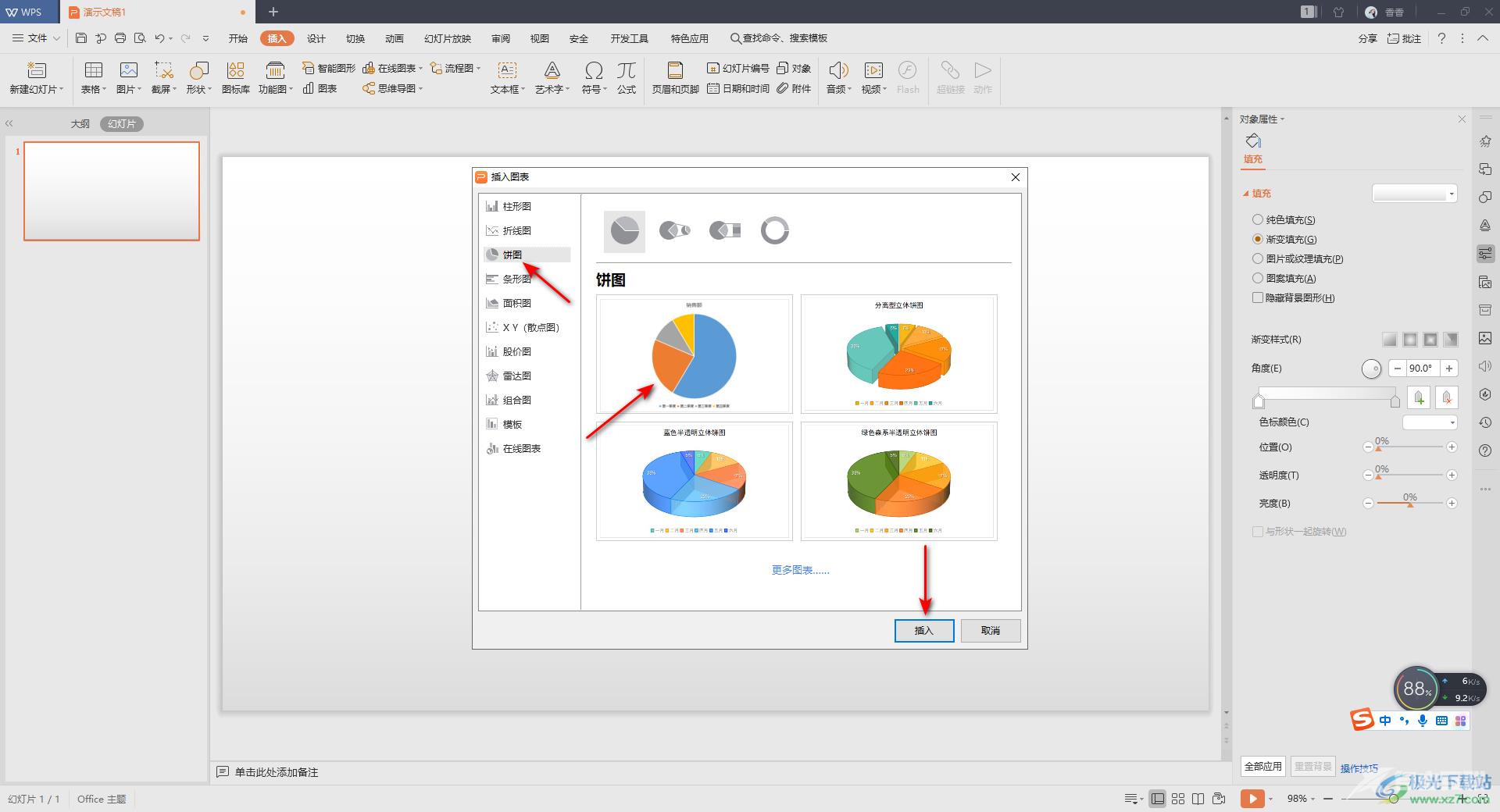Click the 取消 cancel button
The width and height of the screenshot is (1500, 812).
point(991,631)
